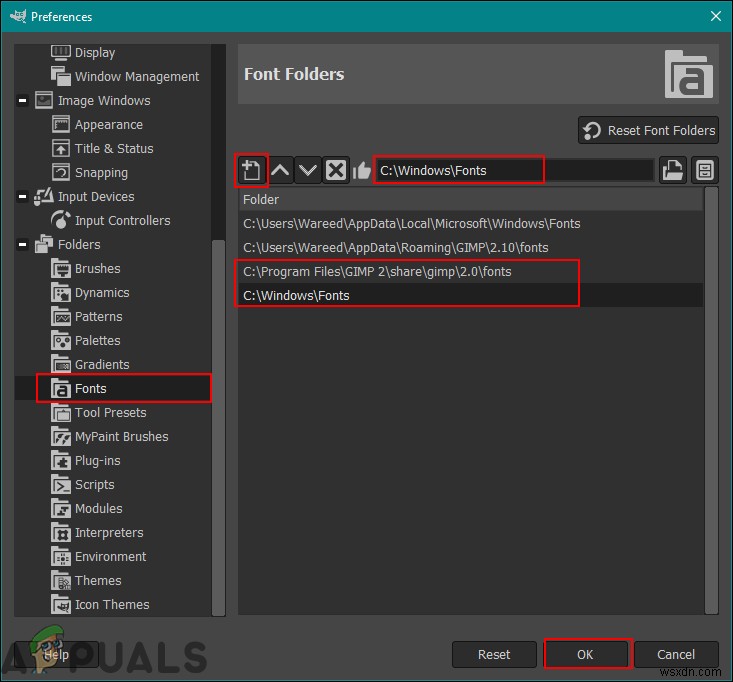Image resolution: width=733 pixels, height=682 pixels.
Task: Collapse the Image Windows tree node
Action: pyautogui.click(x=22, y=101)
